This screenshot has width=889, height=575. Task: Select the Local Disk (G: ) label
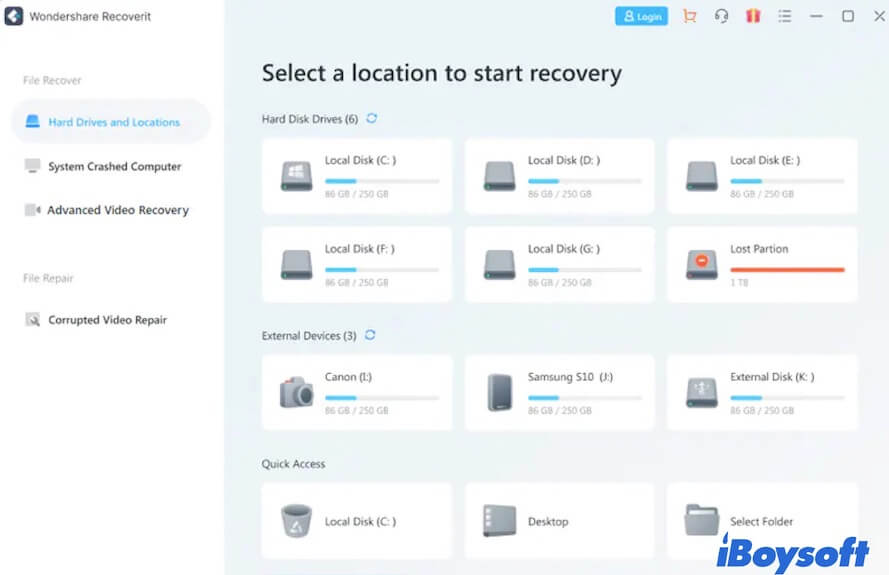pos(564,249)
